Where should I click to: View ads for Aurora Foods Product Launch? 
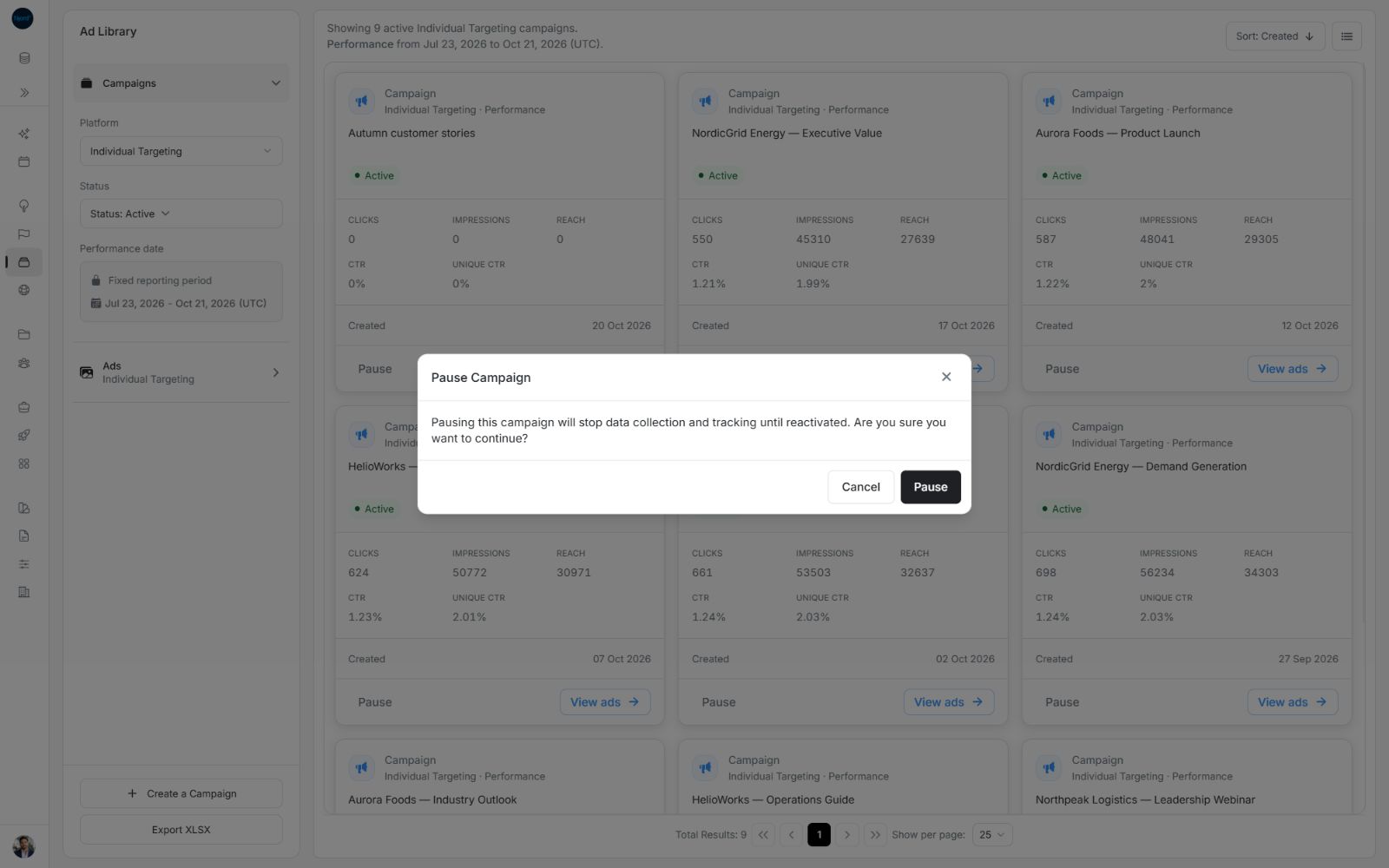coord(1292,369)
